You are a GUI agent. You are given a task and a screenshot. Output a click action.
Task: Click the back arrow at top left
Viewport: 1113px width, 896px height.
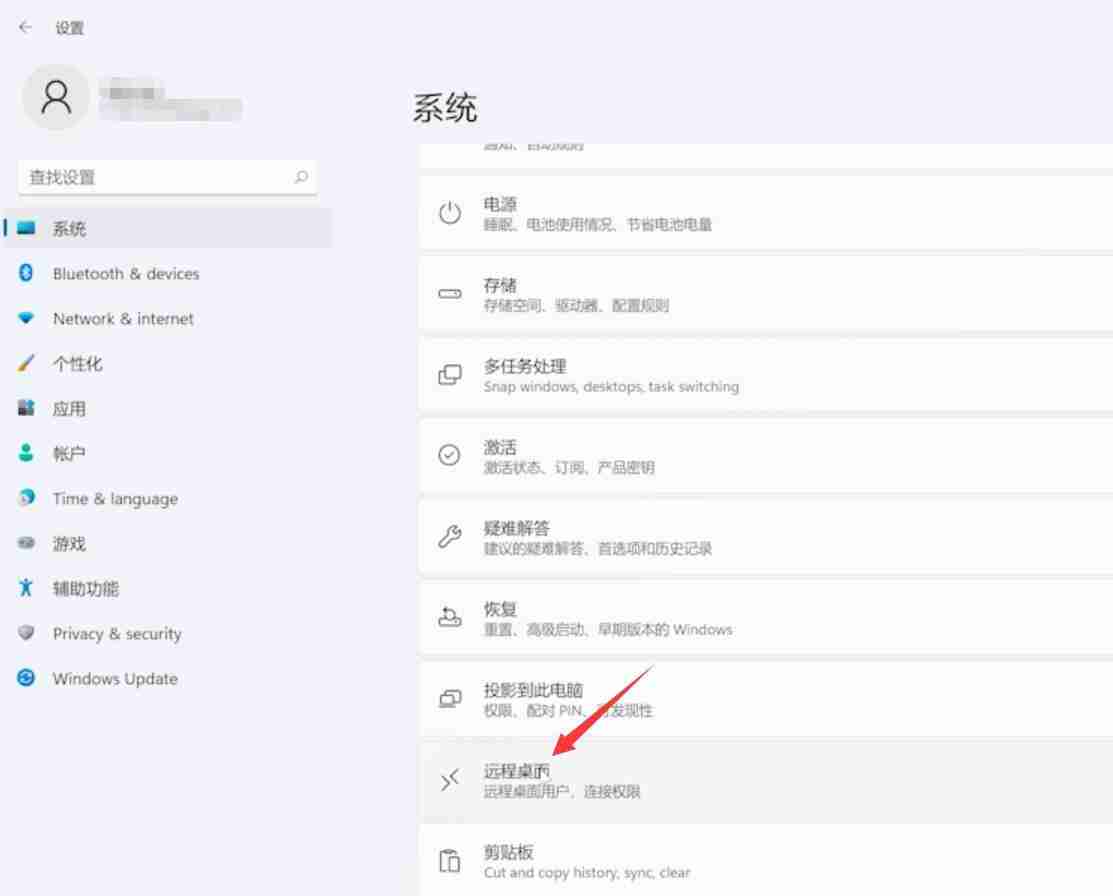25,27
